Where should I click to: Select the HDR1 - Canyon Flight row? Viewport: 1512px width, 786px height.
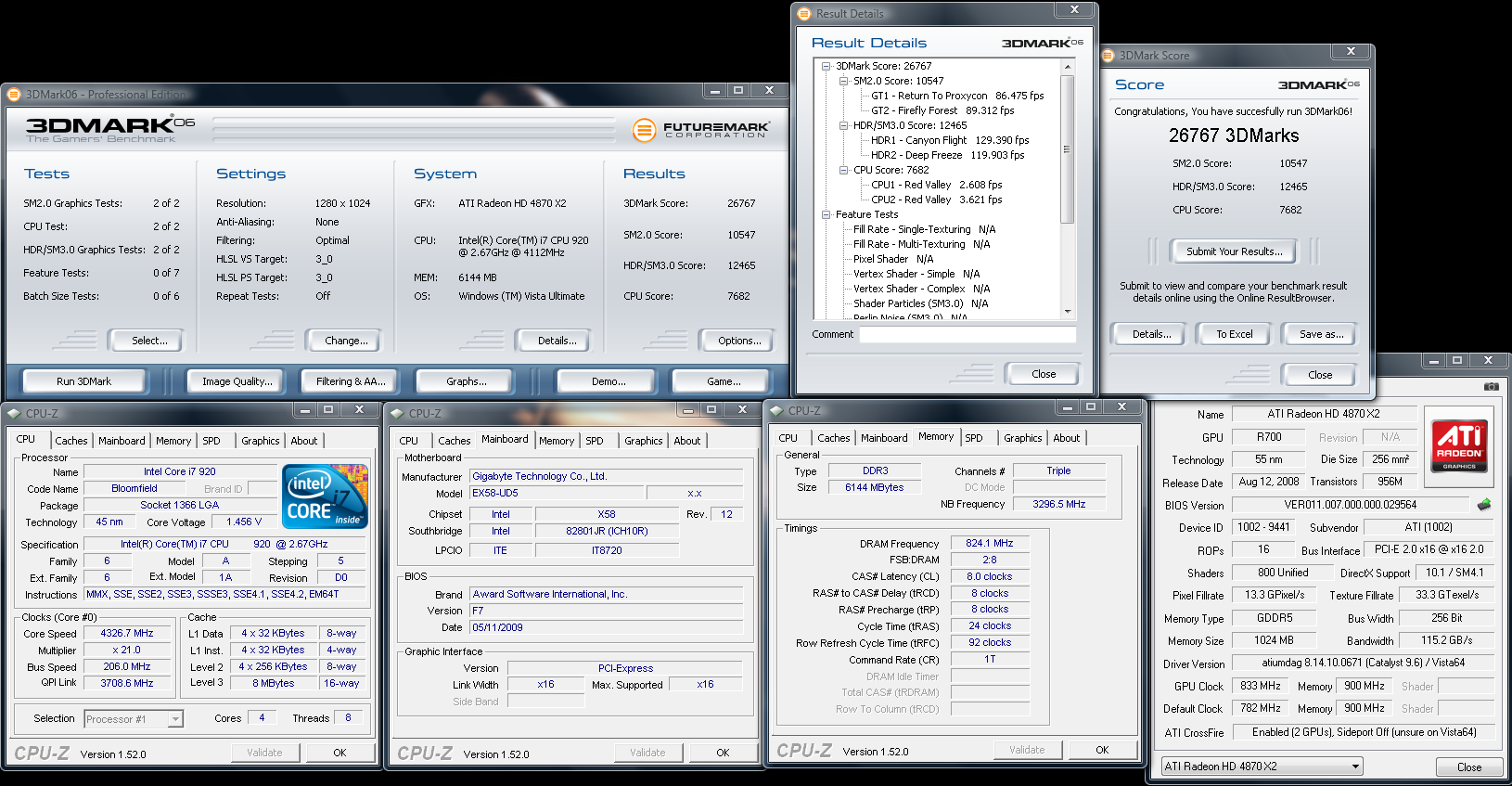click(950, 140)
